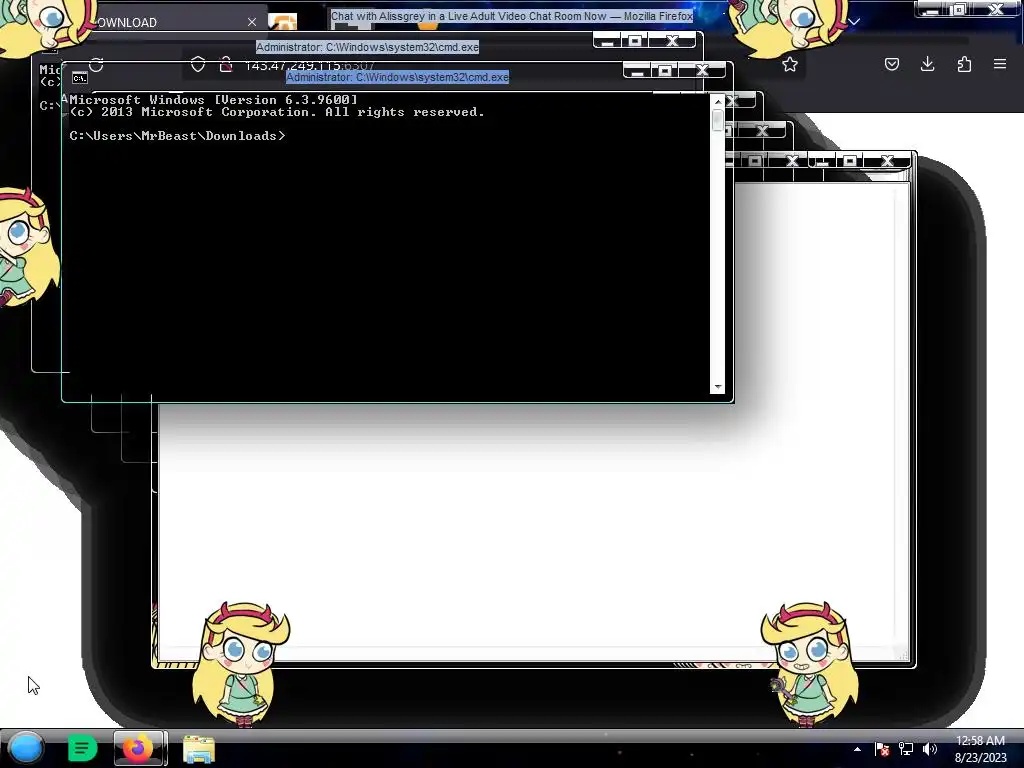Minimize the cmd.exe window behind the front one
Screen dimensions: 1024x768
(607, 41)
